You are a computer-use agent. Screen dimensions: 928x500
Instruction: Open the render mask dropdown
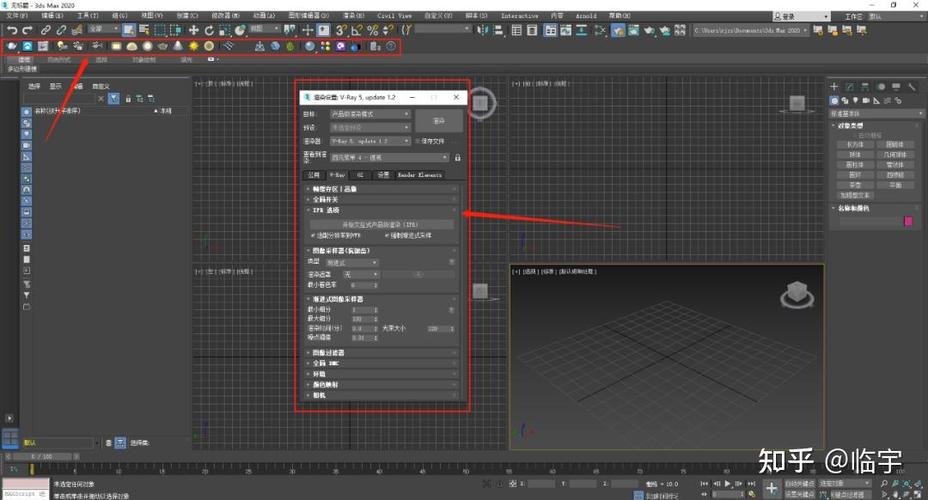click(x=360, y=275)
